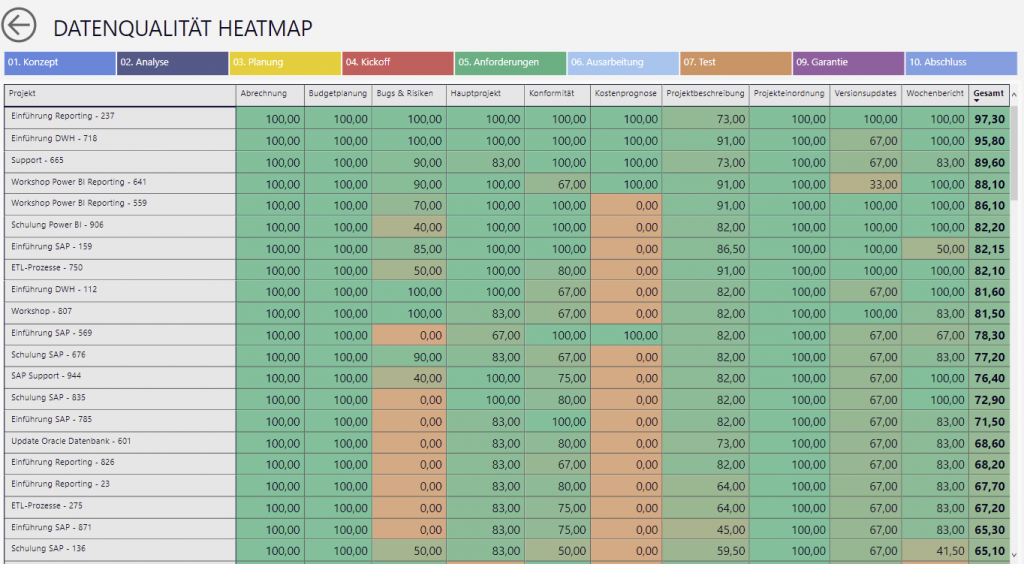
Task: Sort by the Kostenprognose column header
Action: tap(626, 94)
